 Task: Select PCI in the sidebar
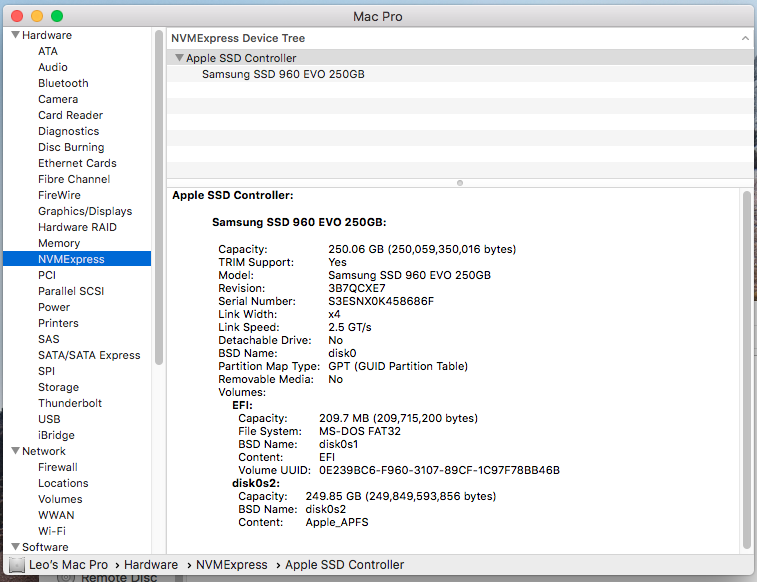(x=47, y=275)
